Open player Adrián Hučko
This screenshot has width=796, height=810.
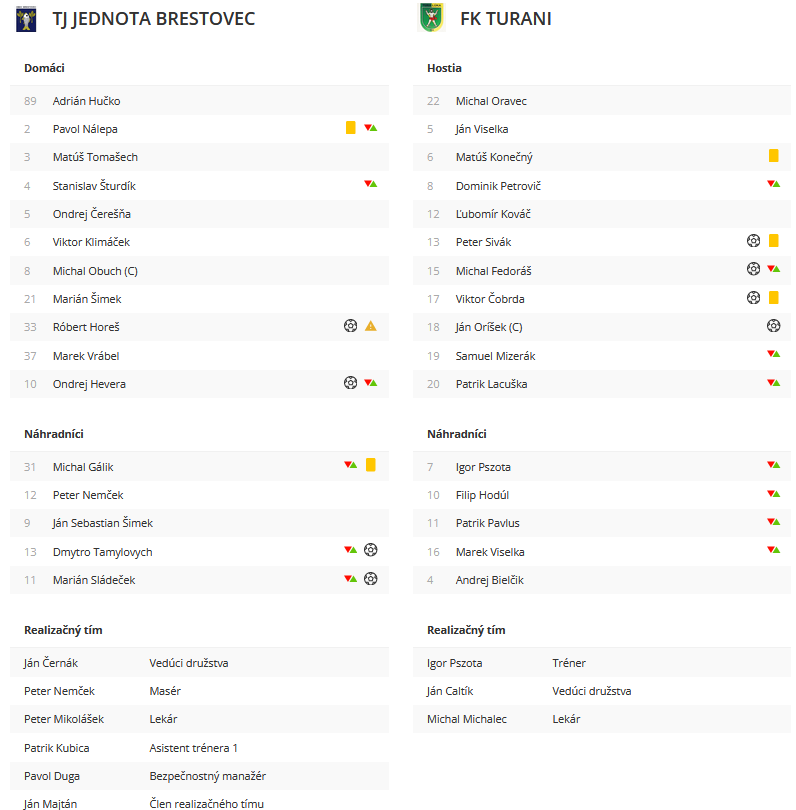click(x=86, y=101)
